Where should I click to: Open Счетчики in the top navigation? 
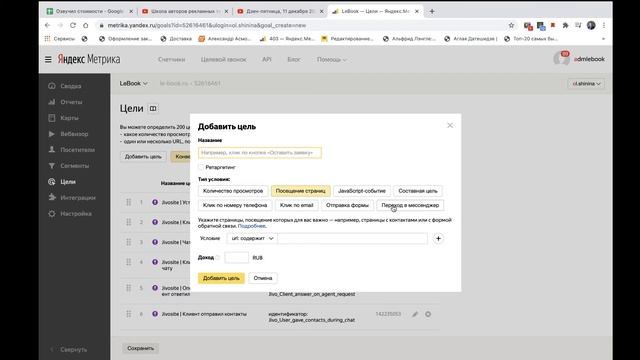click(171, 60)
